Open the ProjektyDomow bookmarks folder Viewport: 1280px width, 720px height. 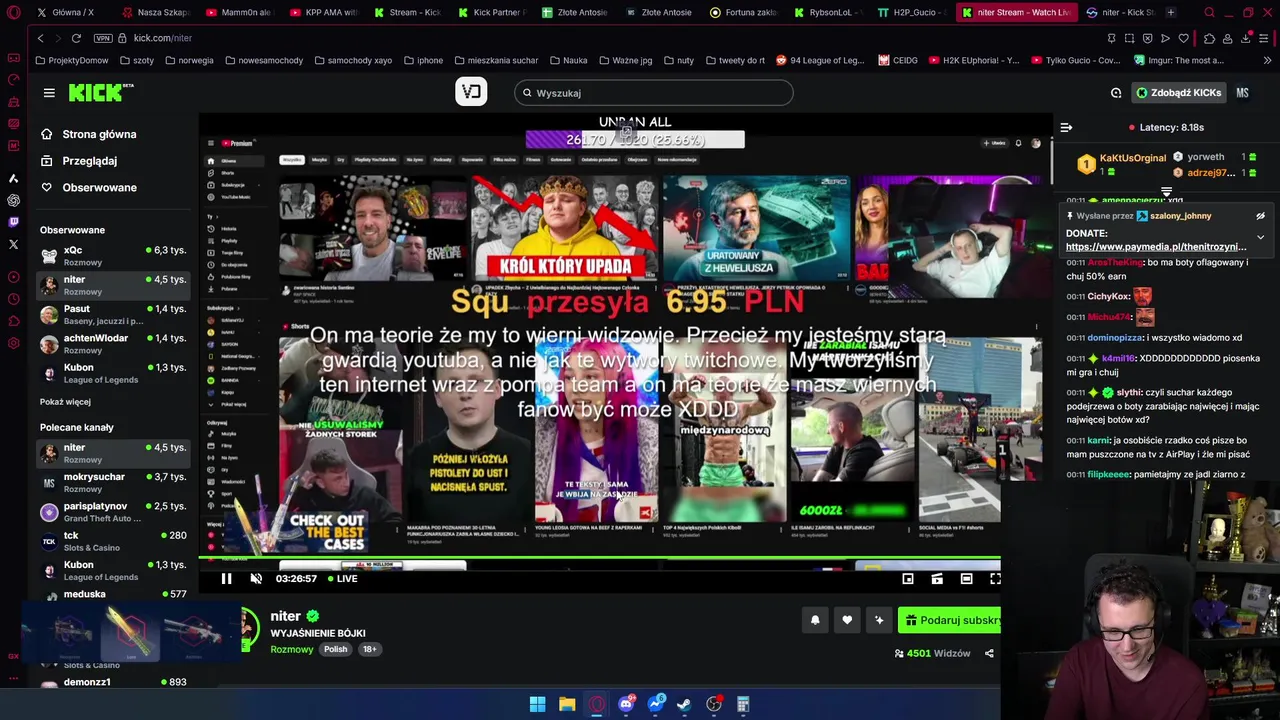pos(71,60)
